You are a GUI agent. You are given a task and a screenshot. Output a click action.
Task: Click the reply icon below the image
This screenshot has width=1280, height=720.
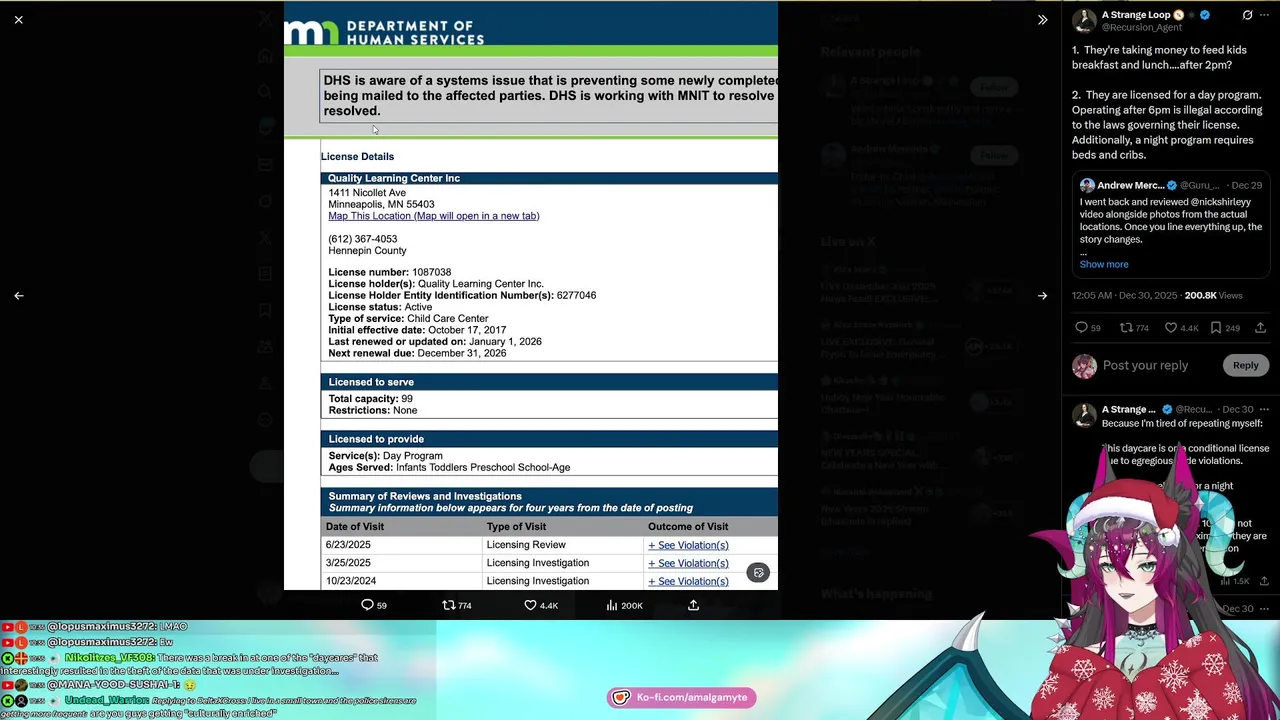click(x=367, y=605)
